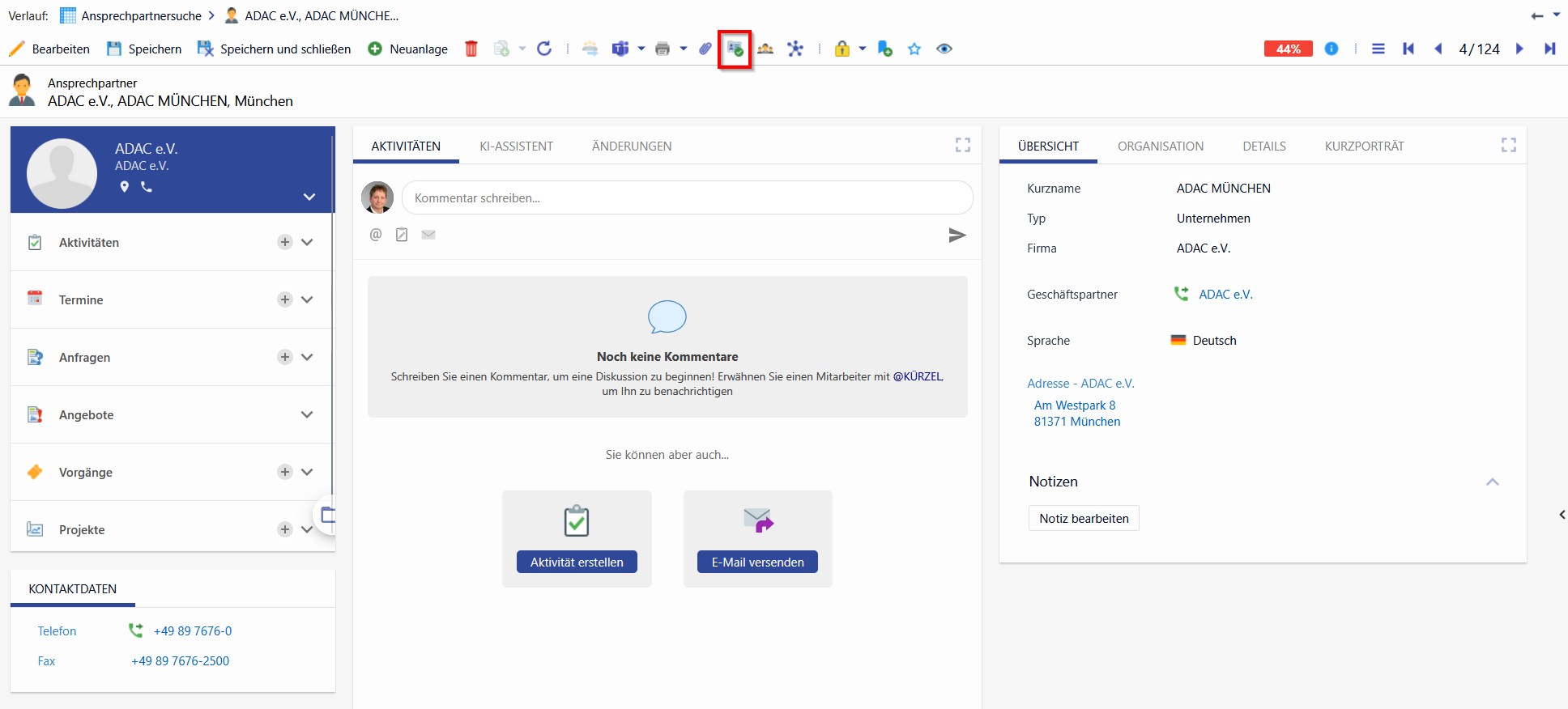Click the map pin icon on ADAC card
The width and height of the screenshot is (1568, 709).
click(x=124, y=187)
